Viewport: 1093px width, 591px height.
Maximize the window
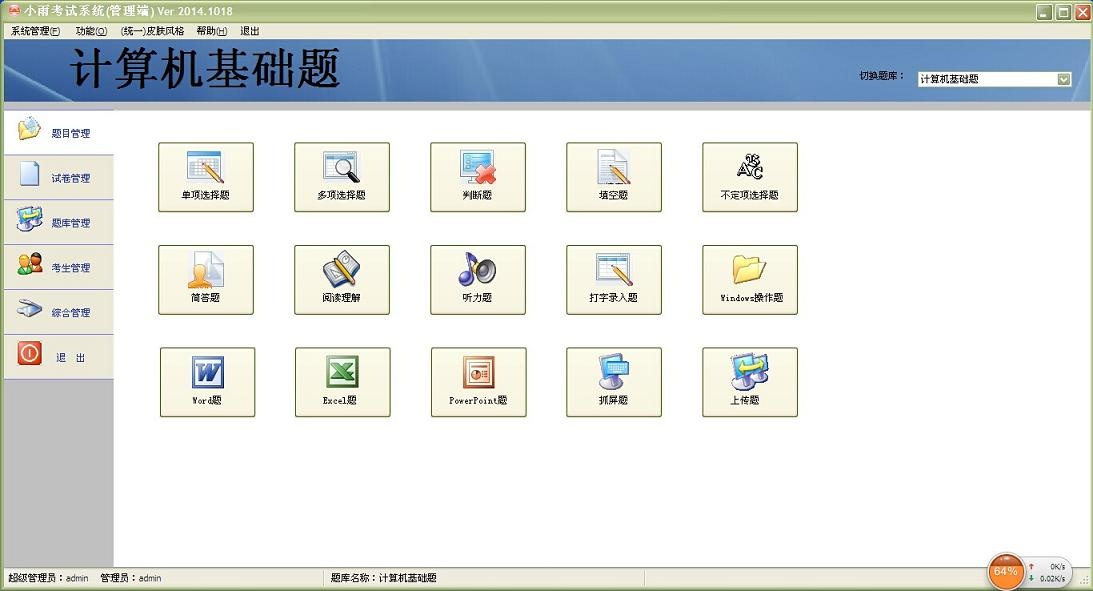click(1063, 12)
